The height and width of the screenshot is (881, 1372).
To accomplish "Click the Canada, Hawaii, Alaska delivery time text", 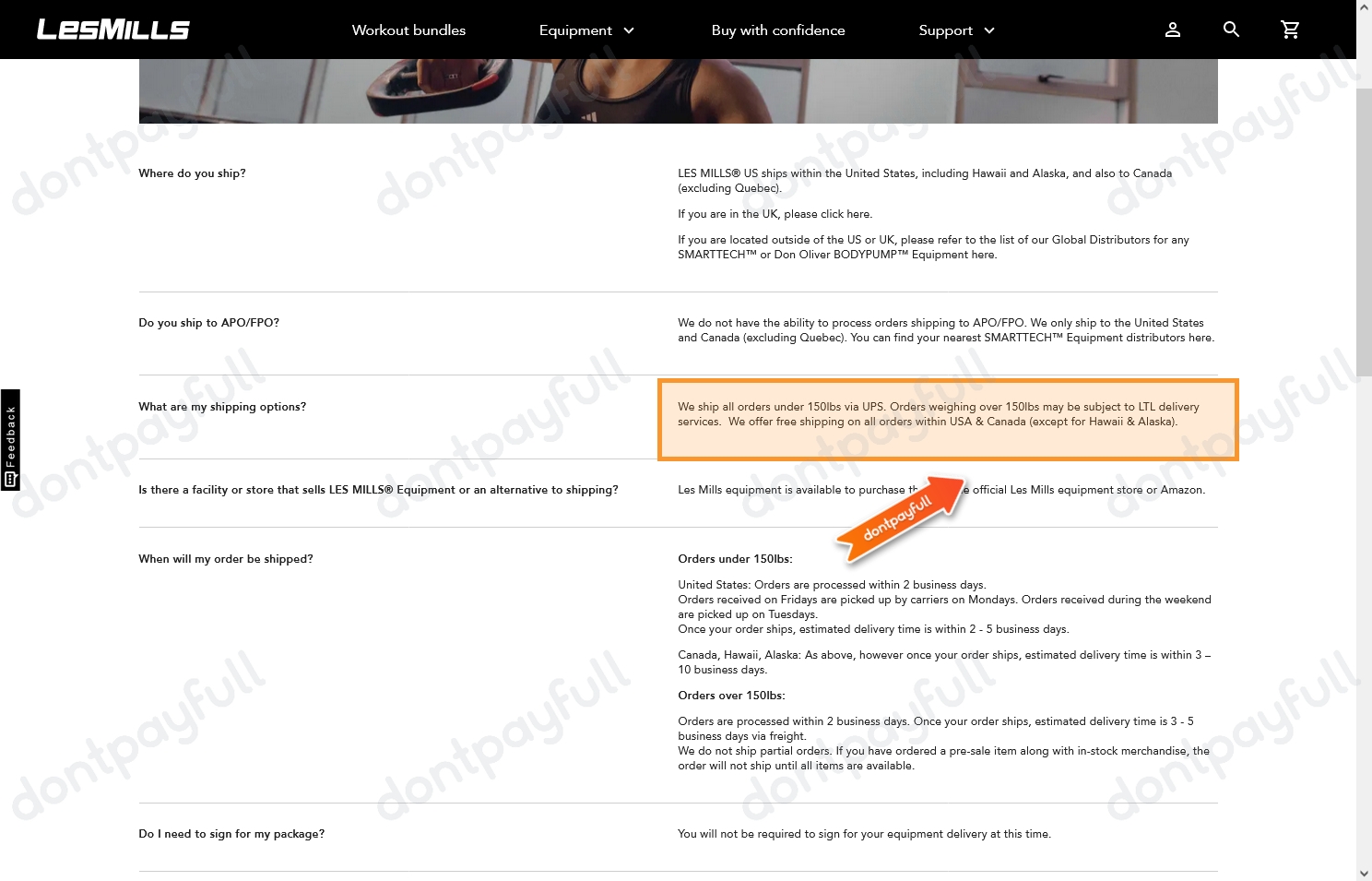I will point(944,662).
